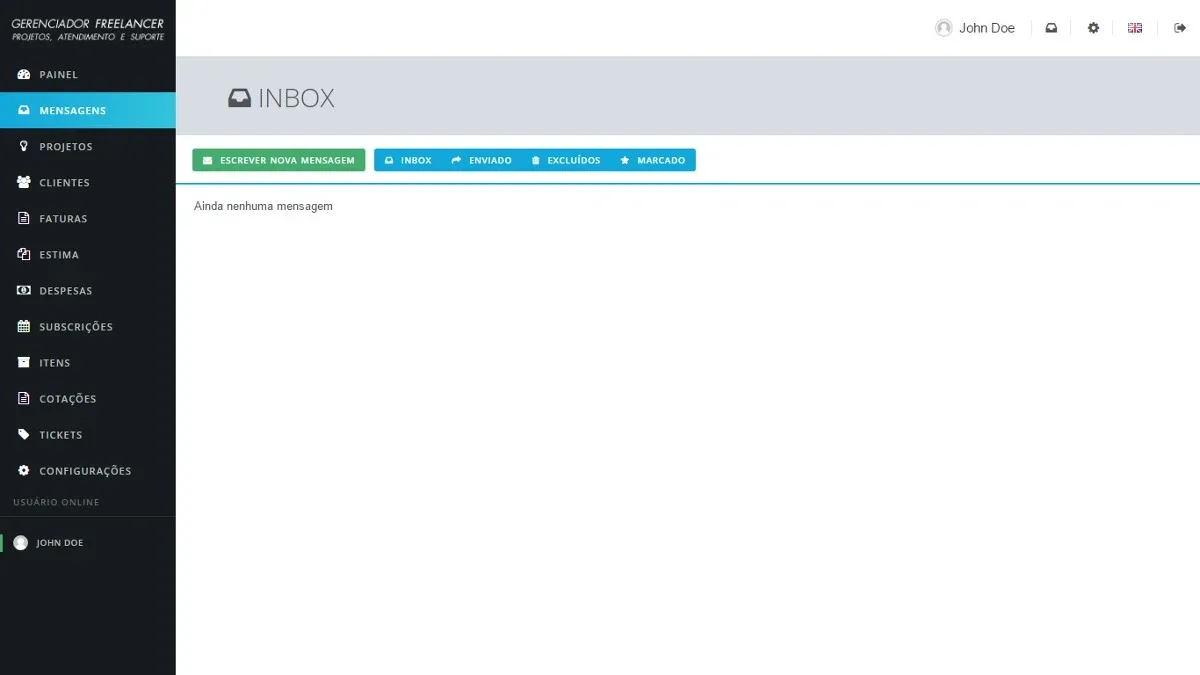This screenshot has height=675, width=1200.
Task: Click the Projetos lightbulb icon
Action: (24, 147)
